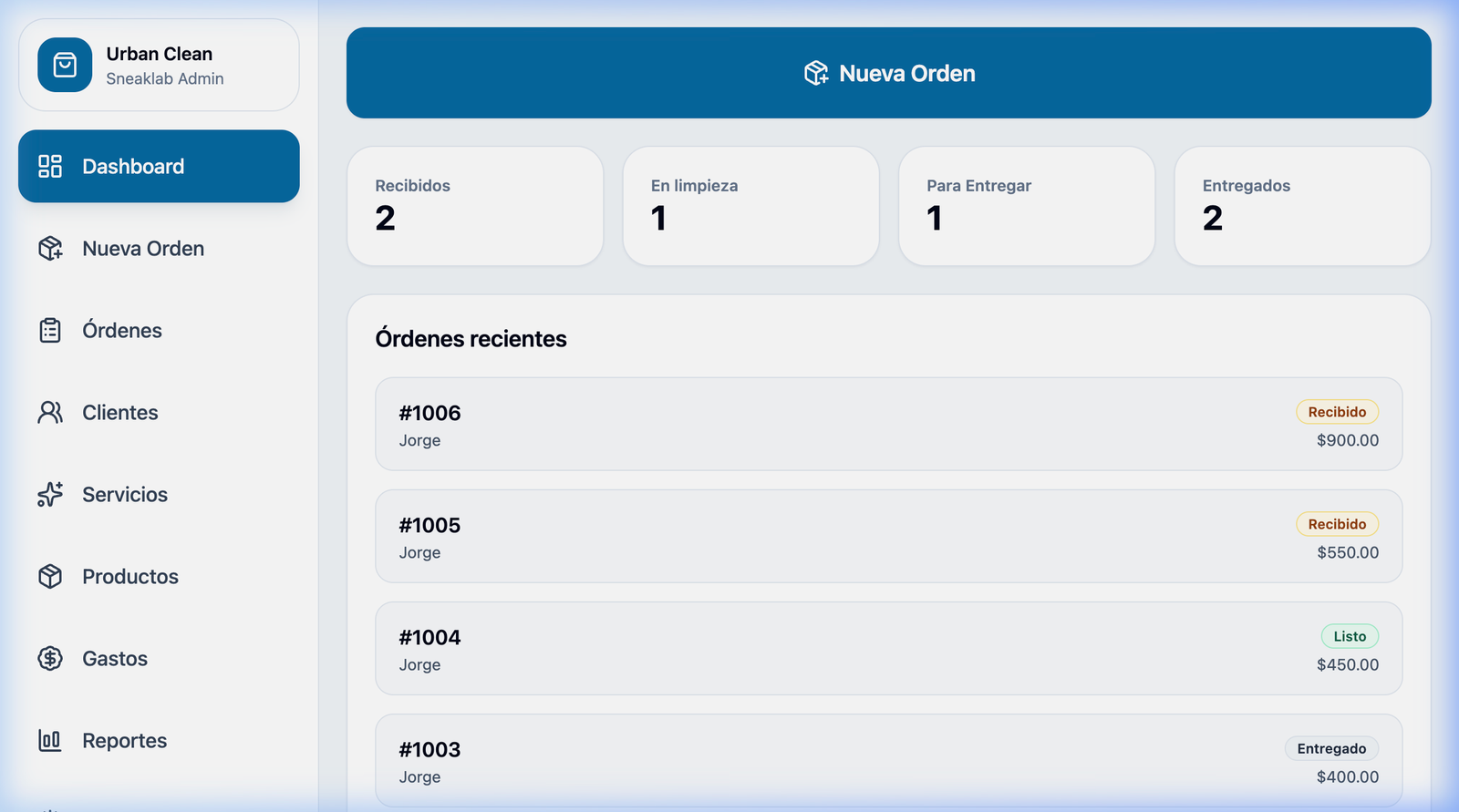Image resolution: width=1459 pixels, height=812 pixels.
Task: Click the Gastos dollar coin icon
Action: [x=50, y=658]
